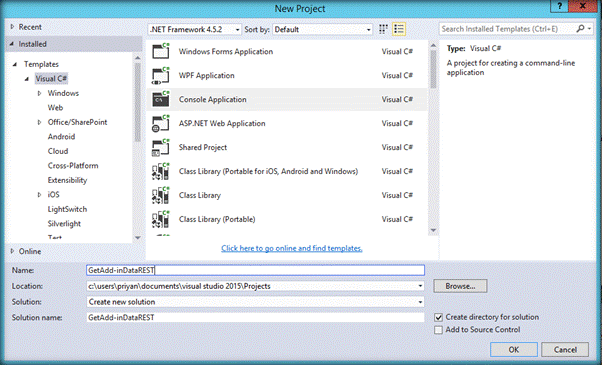This screenshot has width=602, height=365.
Task: Select the Shared Project text
Action: click(x=203, y=147)
